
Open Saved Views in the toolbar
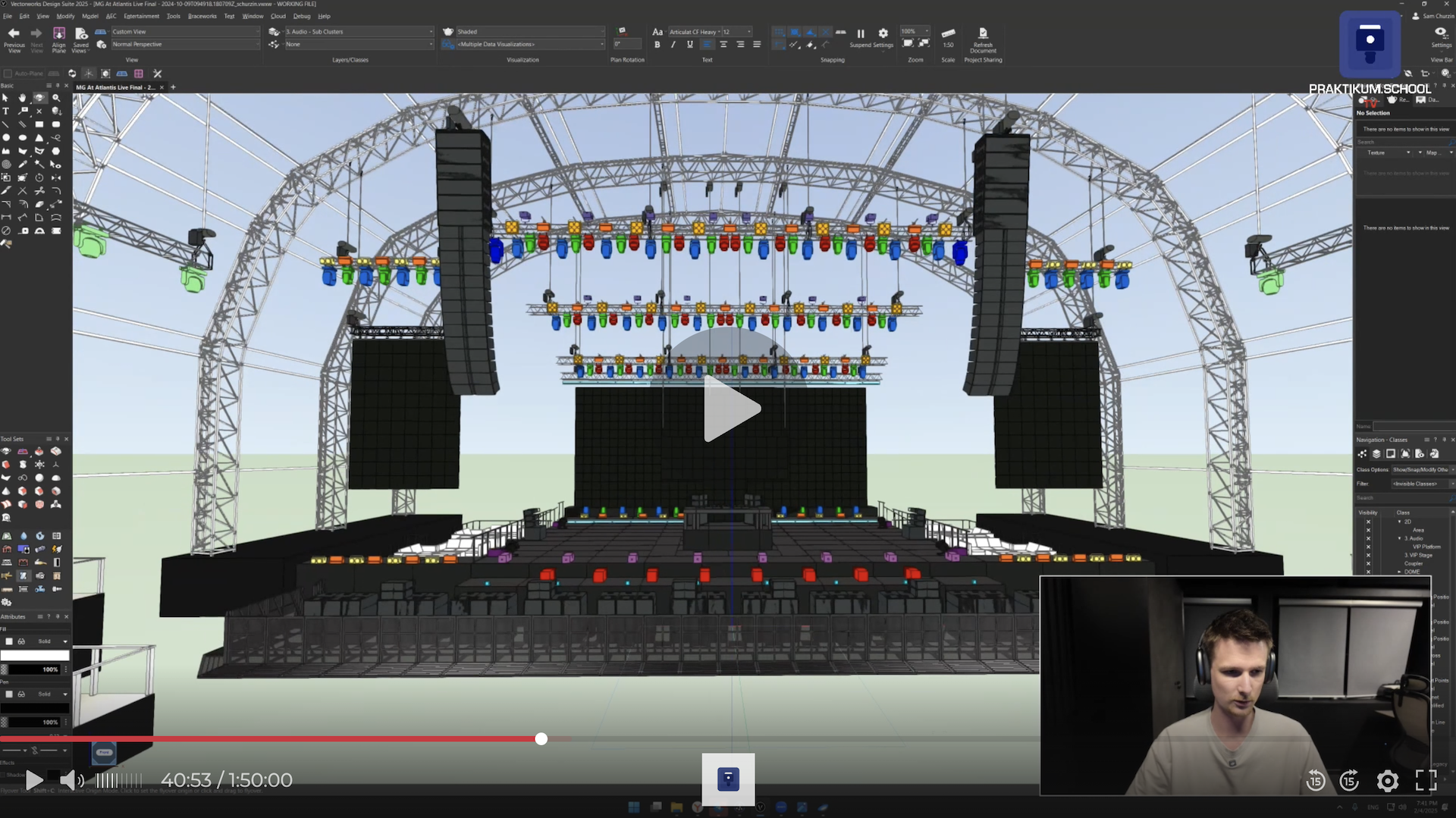(81, 33)
